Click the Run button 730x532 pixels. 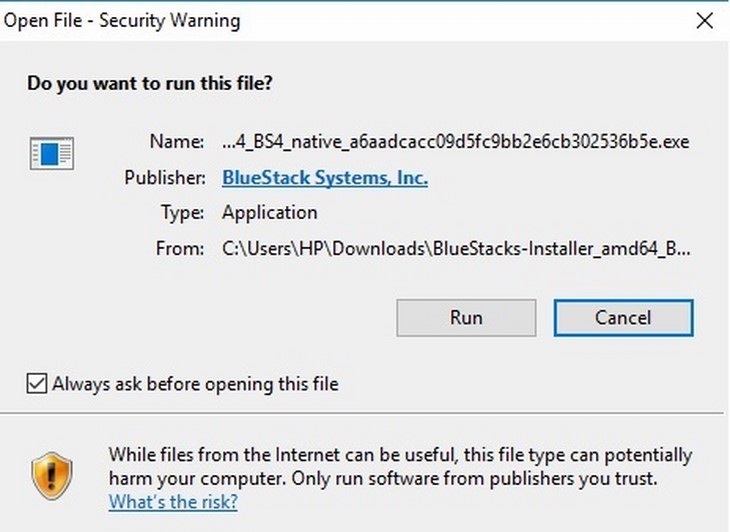tap(466, 318)
